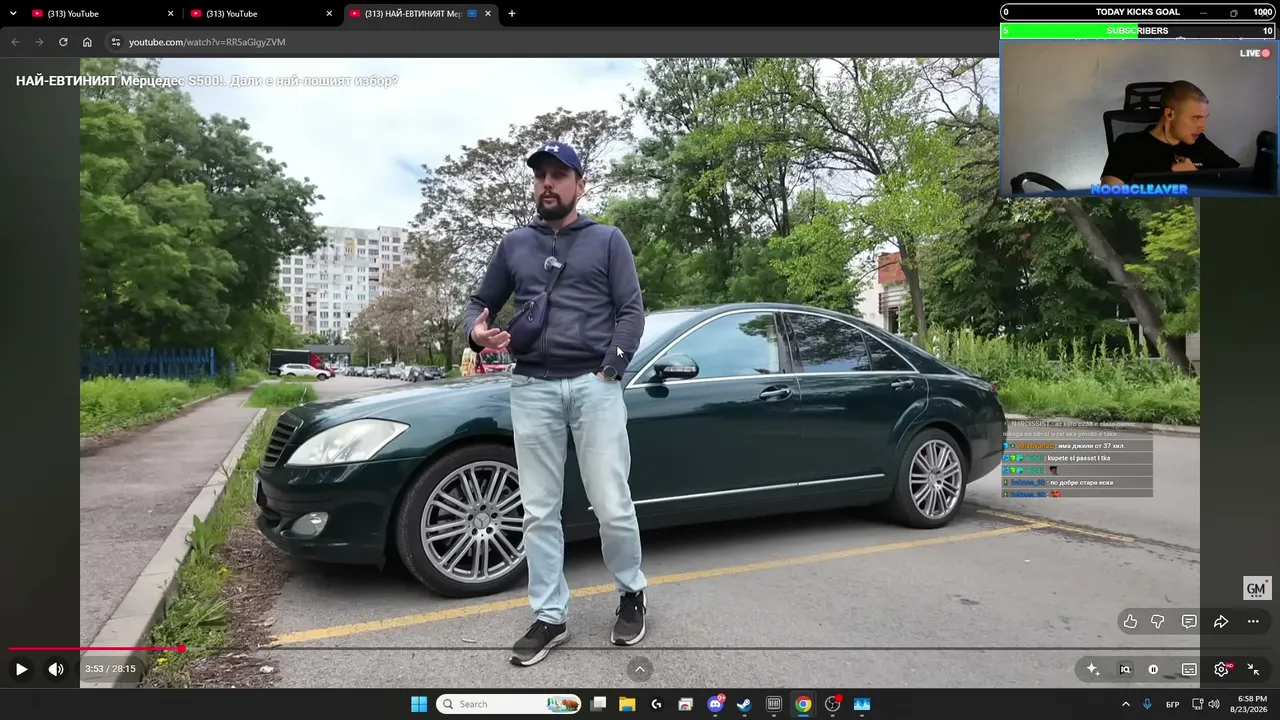This screenshot has width=1280, height=720.
Task: Open the system volume tray icon
Action: (1214, 704)
